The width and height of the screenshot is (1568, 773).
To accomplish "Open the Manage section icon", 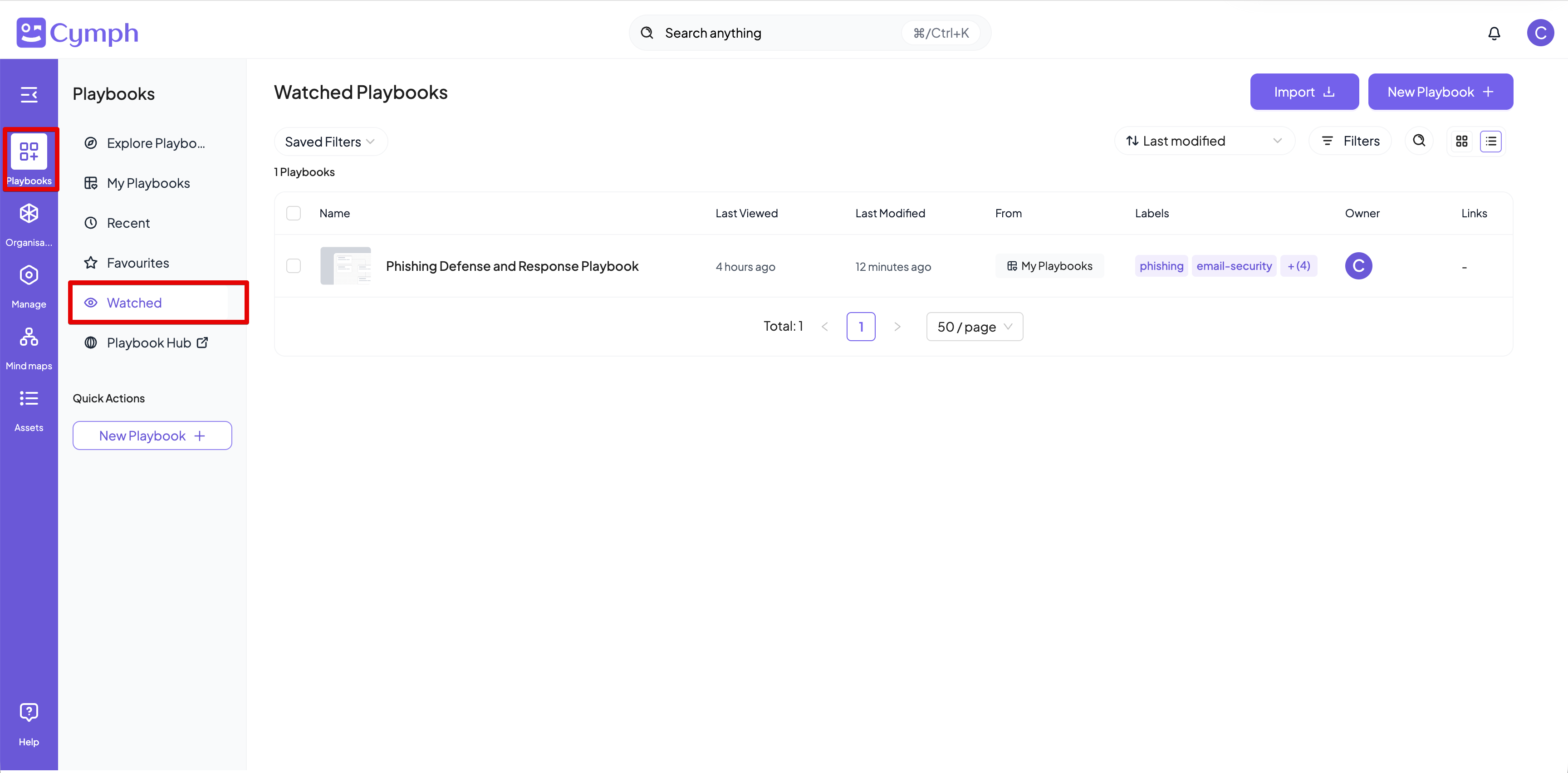I will pos(29,275).
